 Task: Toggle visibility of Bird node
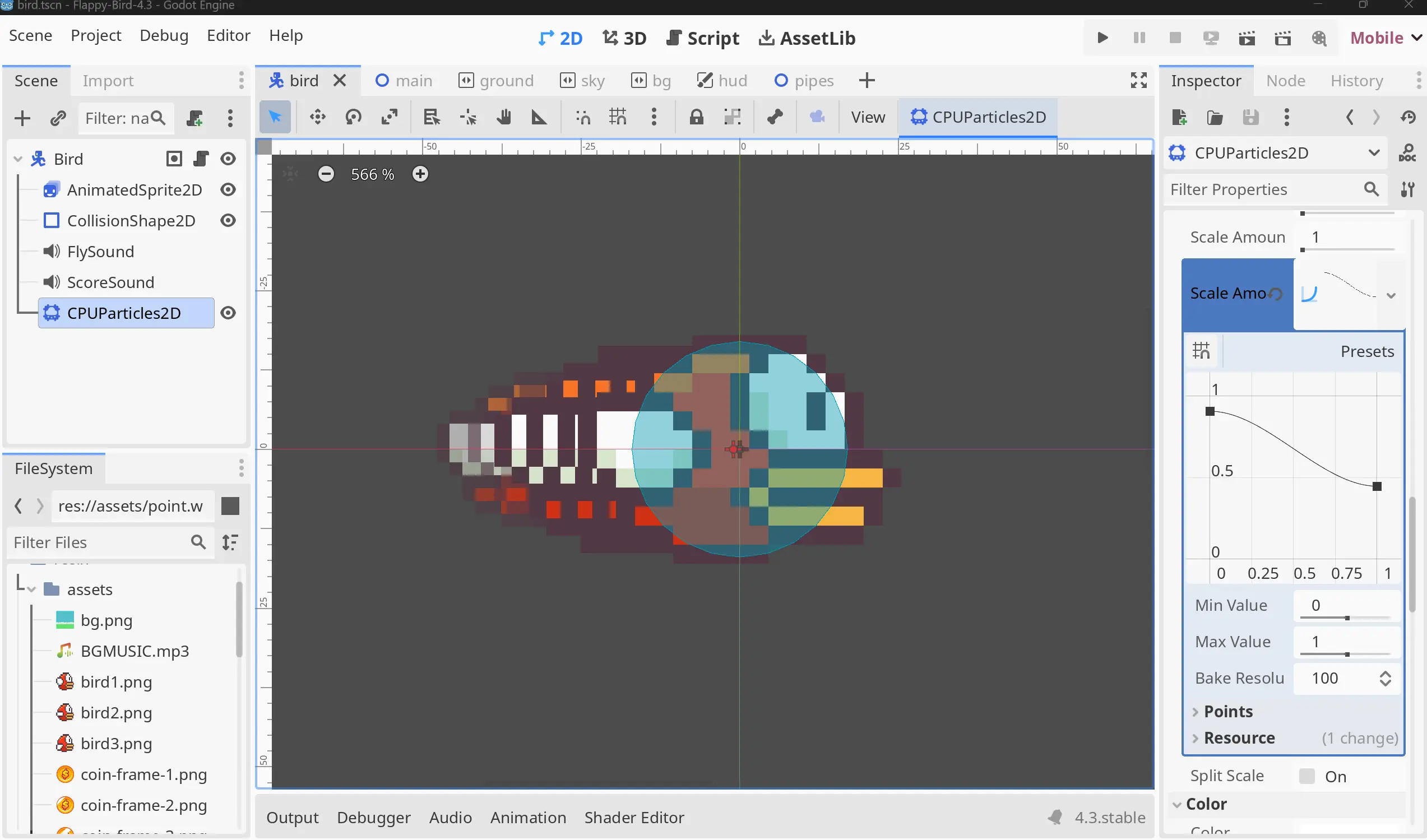[x=228, y=159]
